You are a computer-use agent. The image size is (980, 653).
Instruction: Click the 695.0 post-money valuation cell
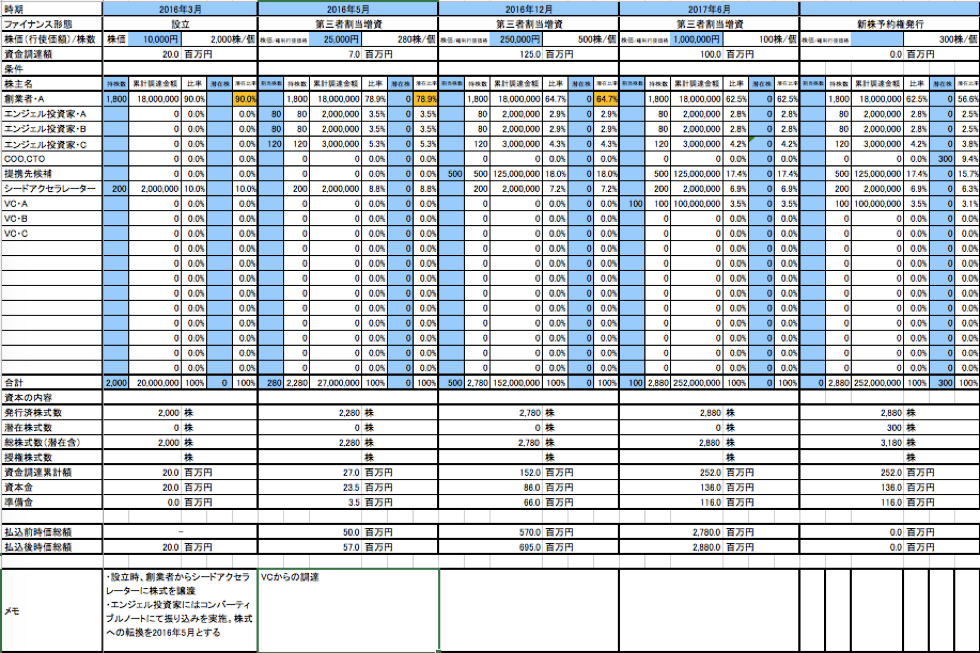[x=491, y=547]
